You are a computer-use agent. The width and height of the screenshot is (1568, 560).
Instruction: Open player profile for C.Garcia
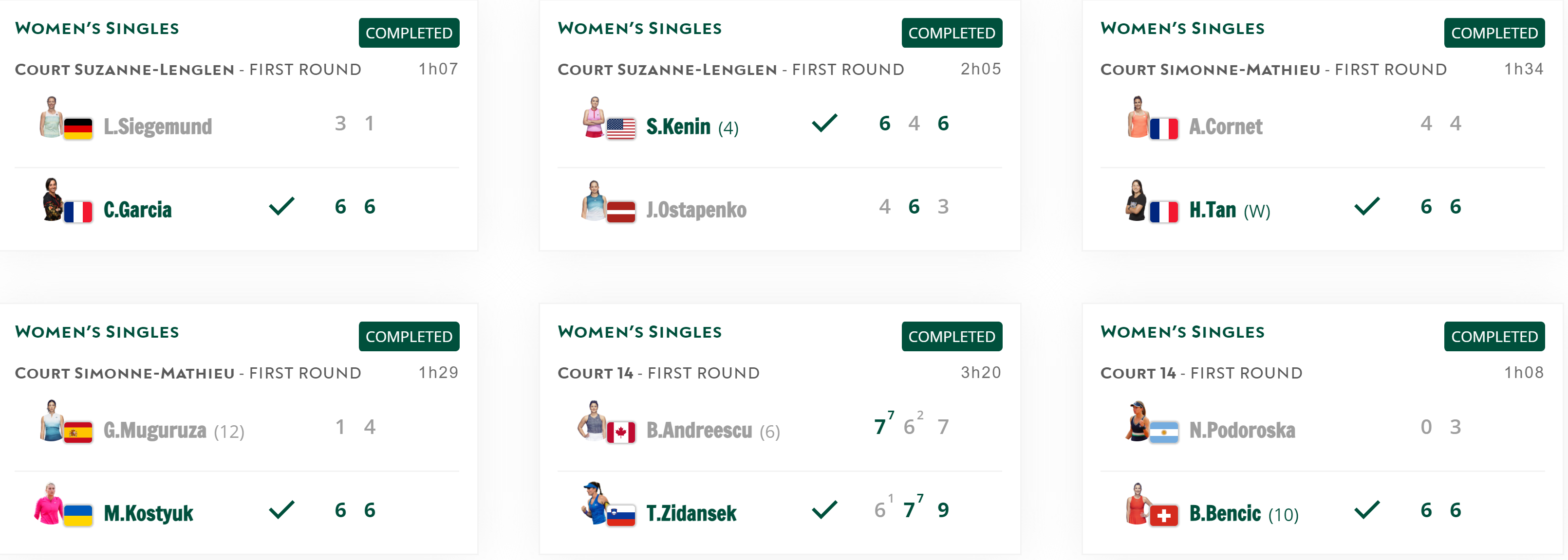(x=137, y=210)
